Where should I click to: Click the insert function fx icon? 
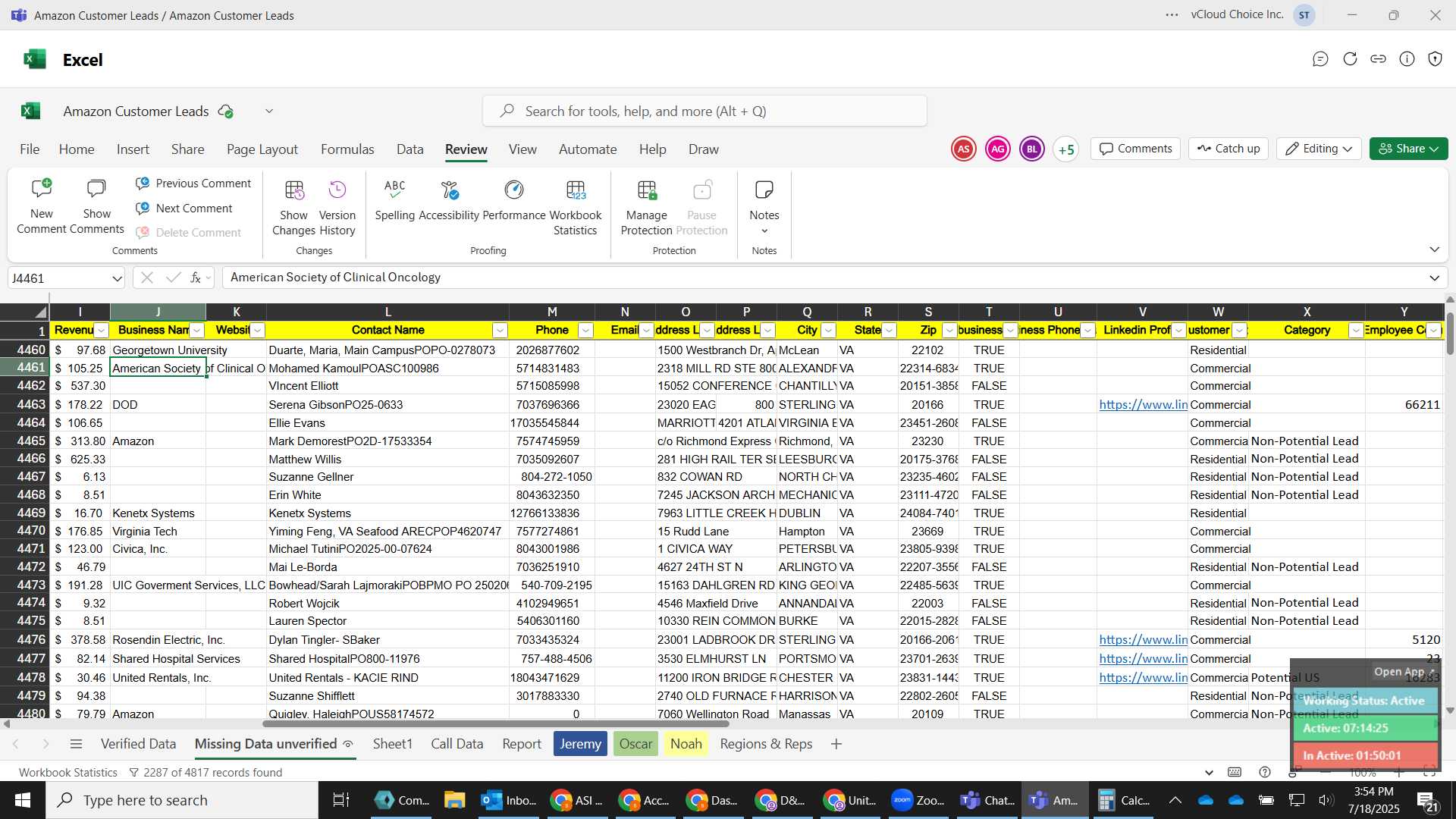point(196,278)
